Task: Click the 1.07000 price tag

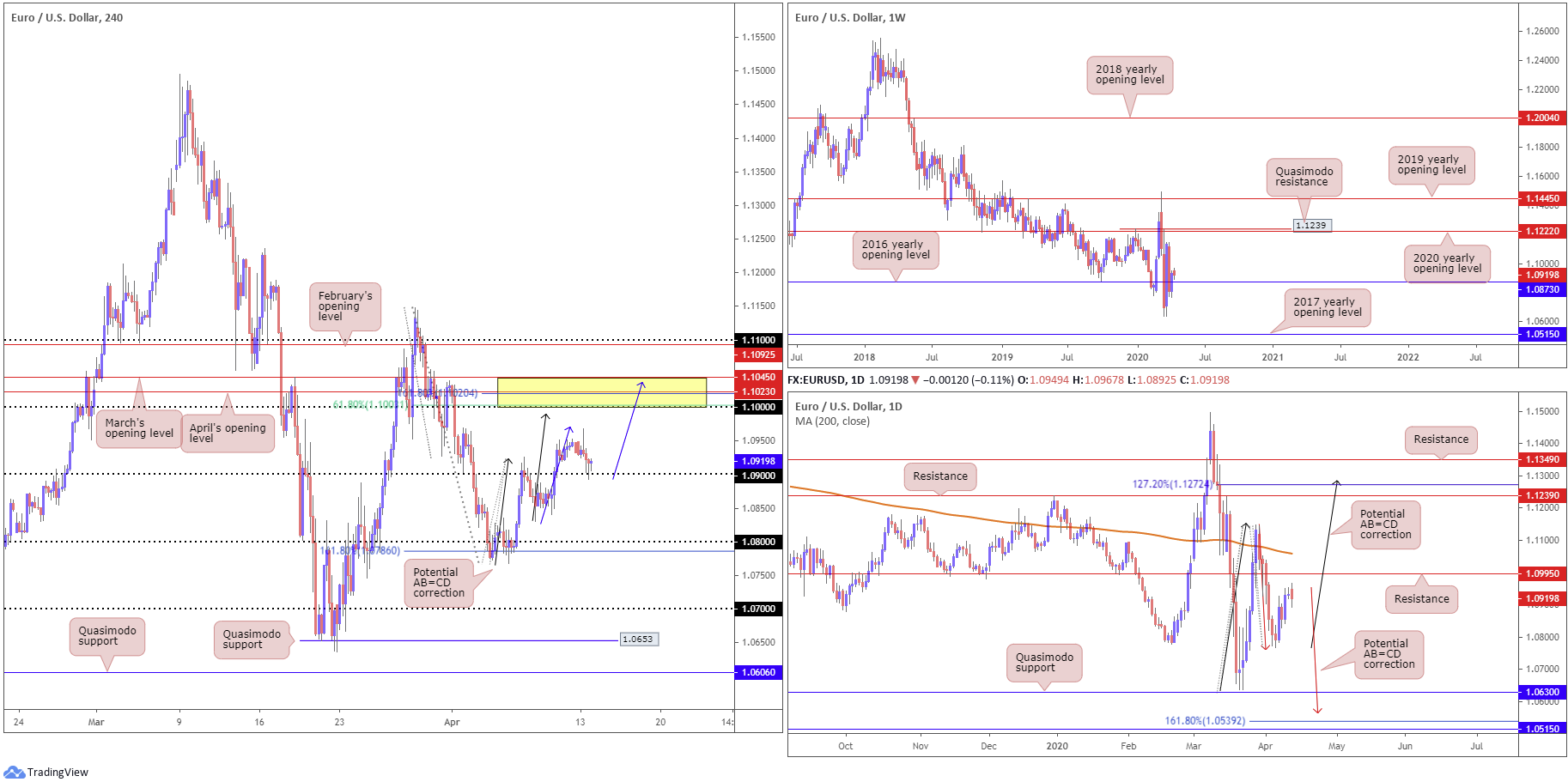Action: click(758, 609)
